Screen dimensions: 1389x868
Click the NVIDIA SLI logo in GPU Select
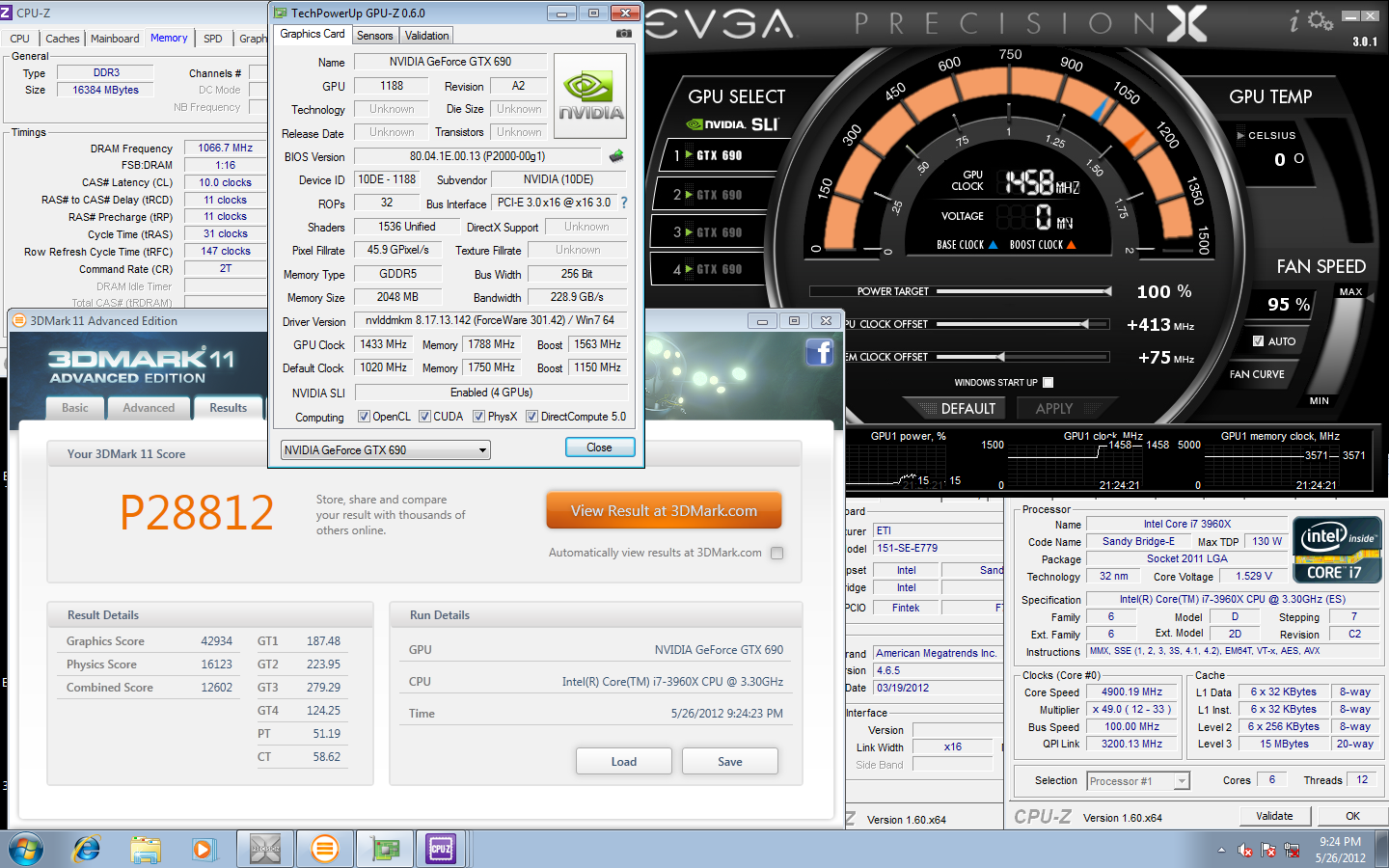732,124
